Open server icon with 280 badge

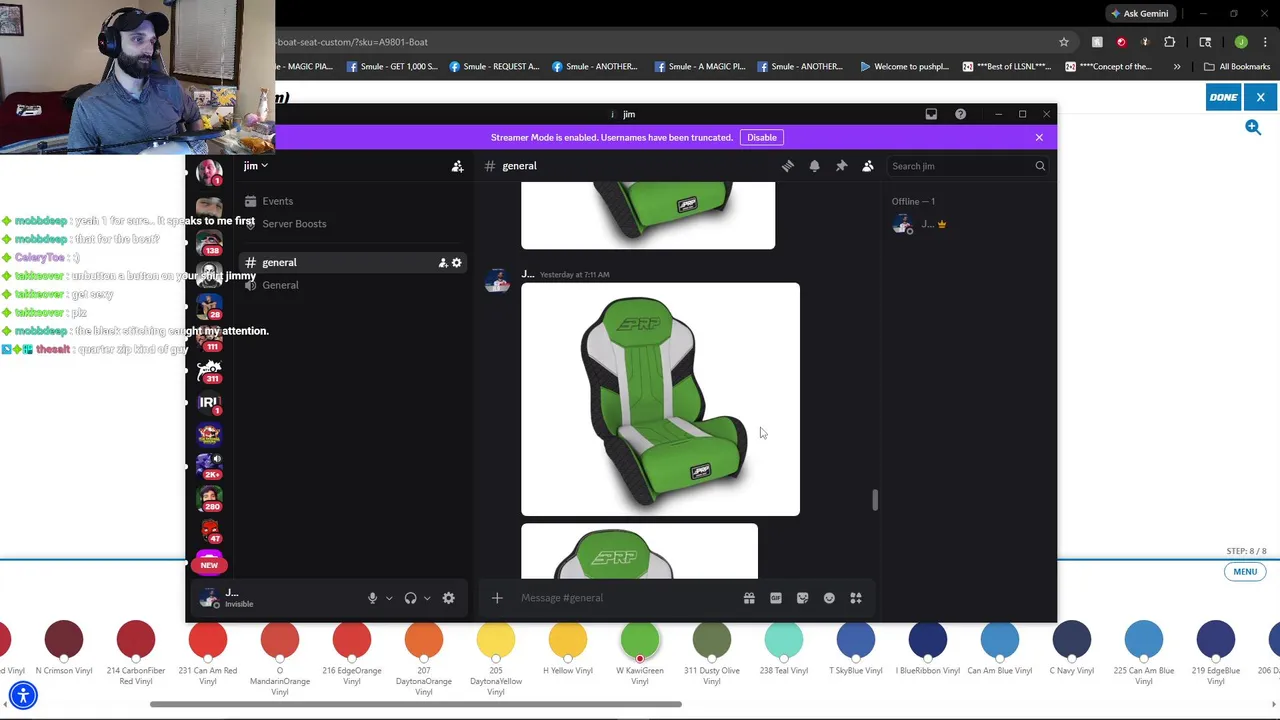[209, 498]
